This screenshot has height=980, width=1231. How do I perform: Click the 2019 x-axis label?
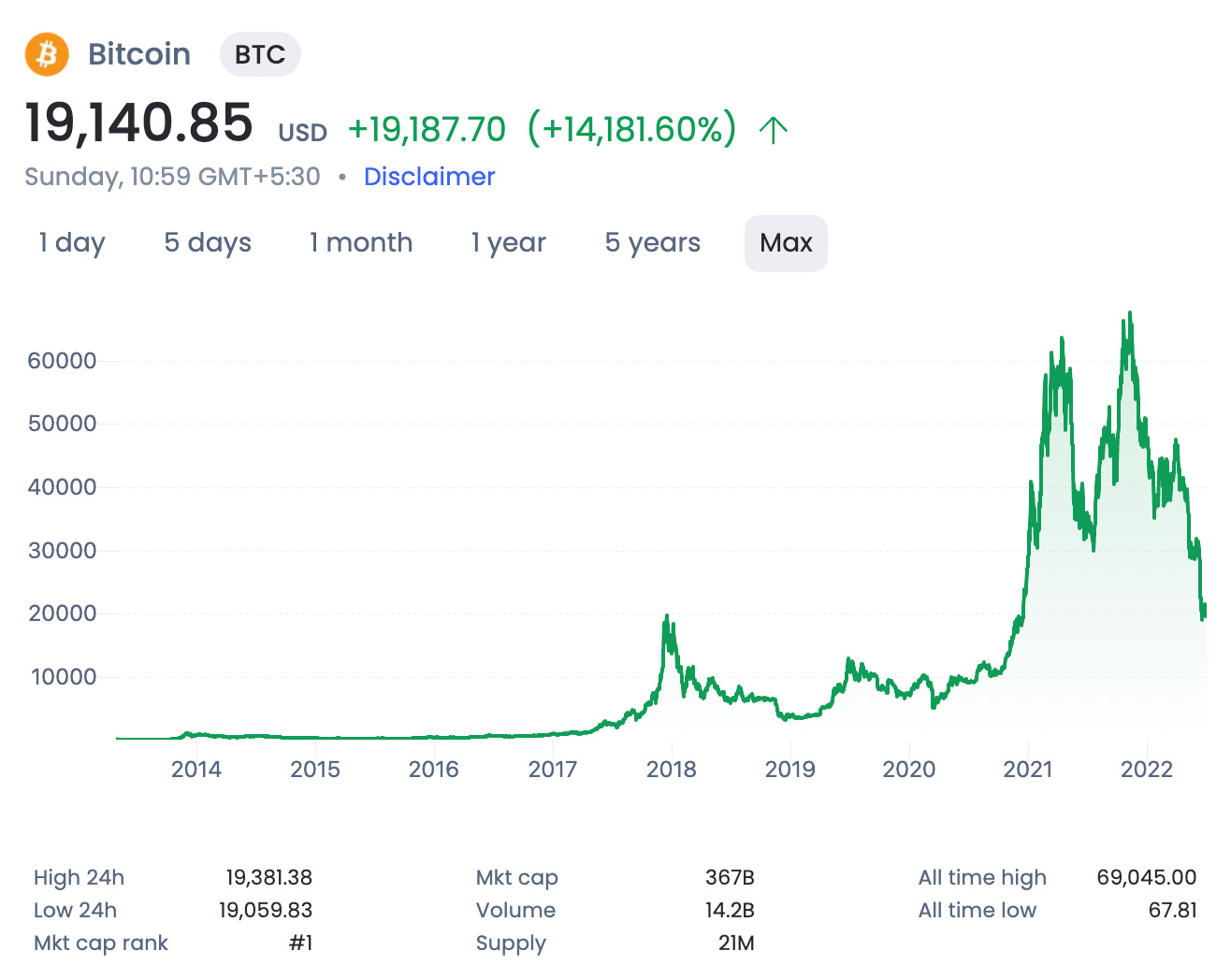(x=790, y=770)
